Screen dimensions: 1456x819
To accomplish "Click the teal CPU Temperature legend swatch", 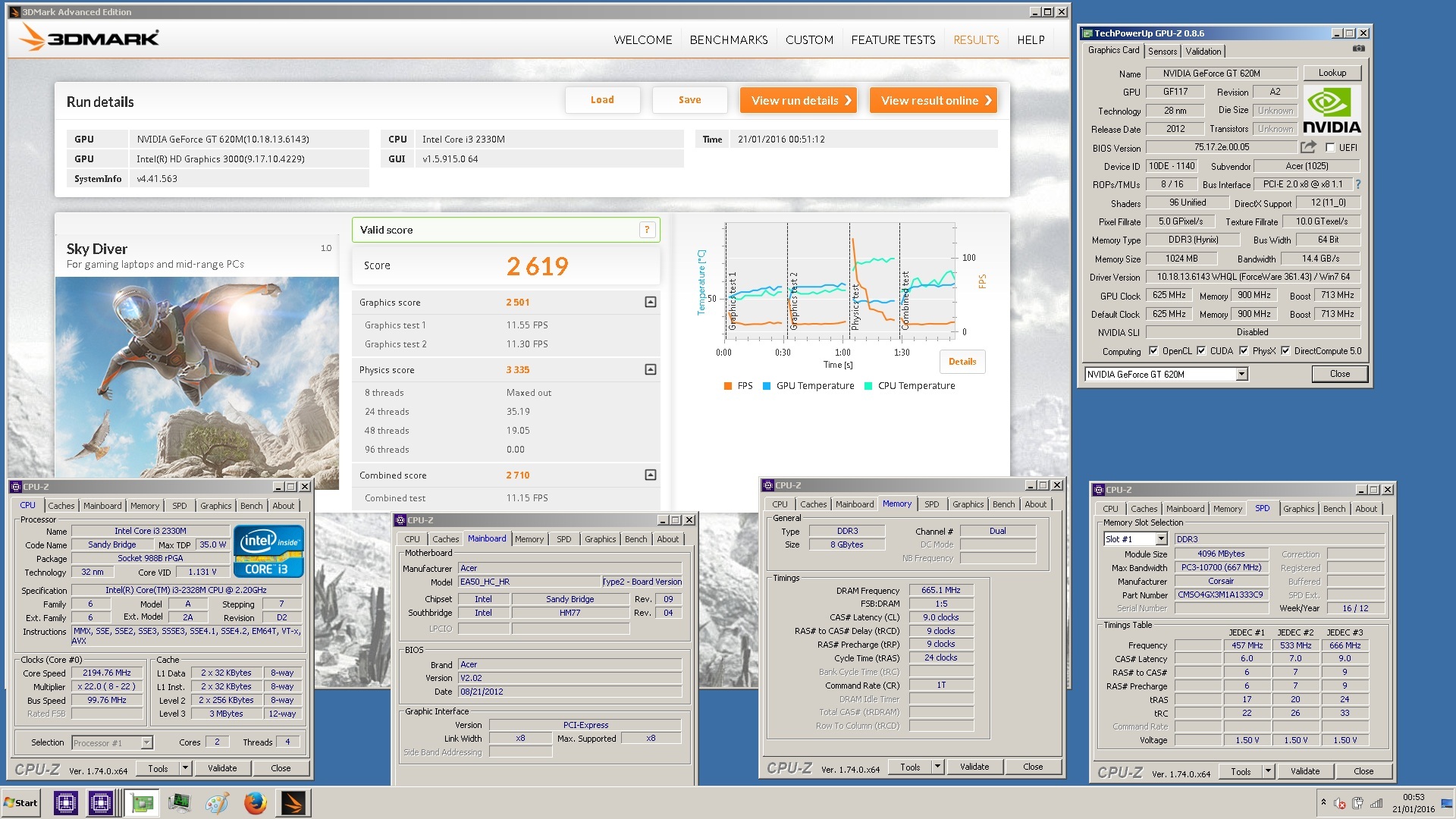I will click(x=868, y=386).
